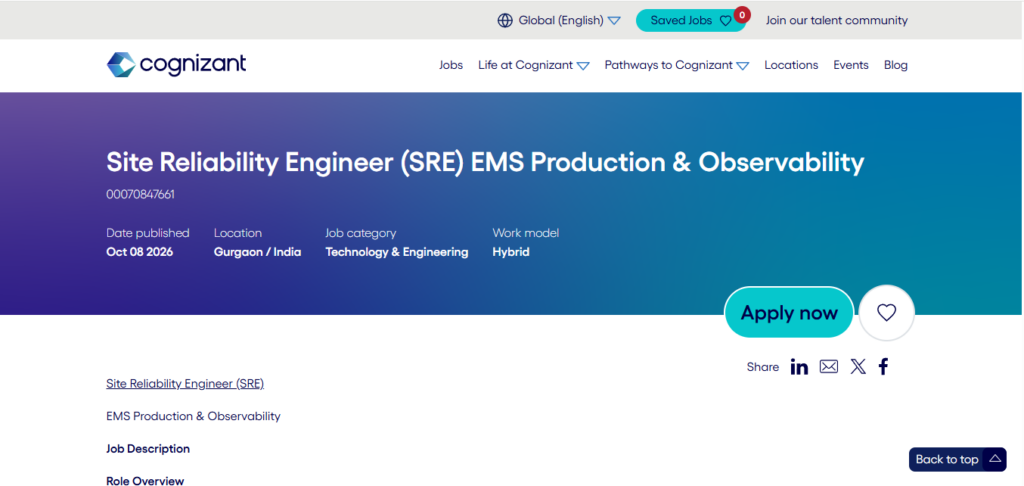Click the heart icon in Saved Jobs
Viewport: 1024px width, 486px height.
726,21
